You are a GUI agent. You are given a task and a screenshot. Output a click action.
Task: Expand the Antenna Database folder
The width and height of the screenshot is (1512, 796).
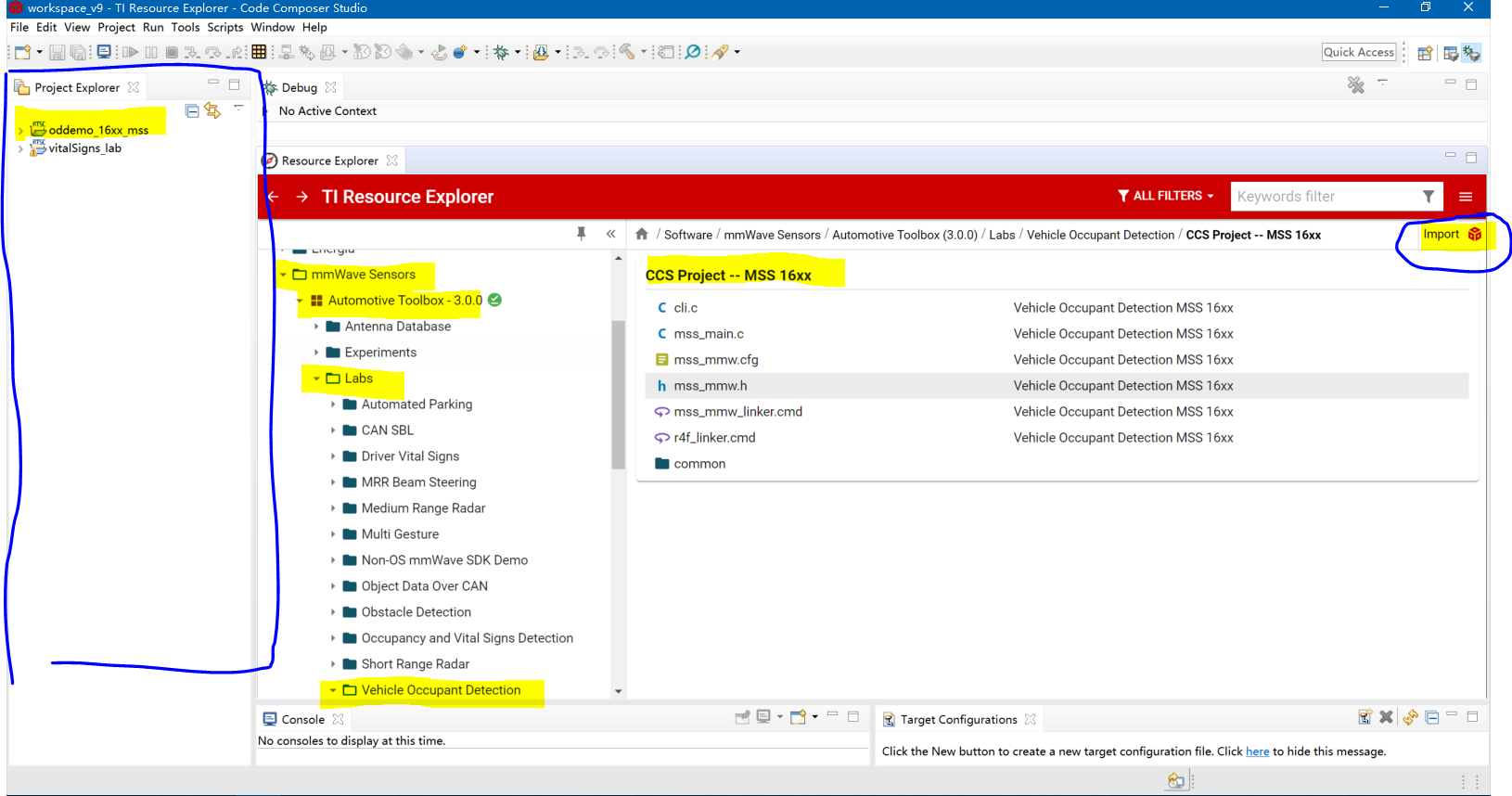[316, 327]
